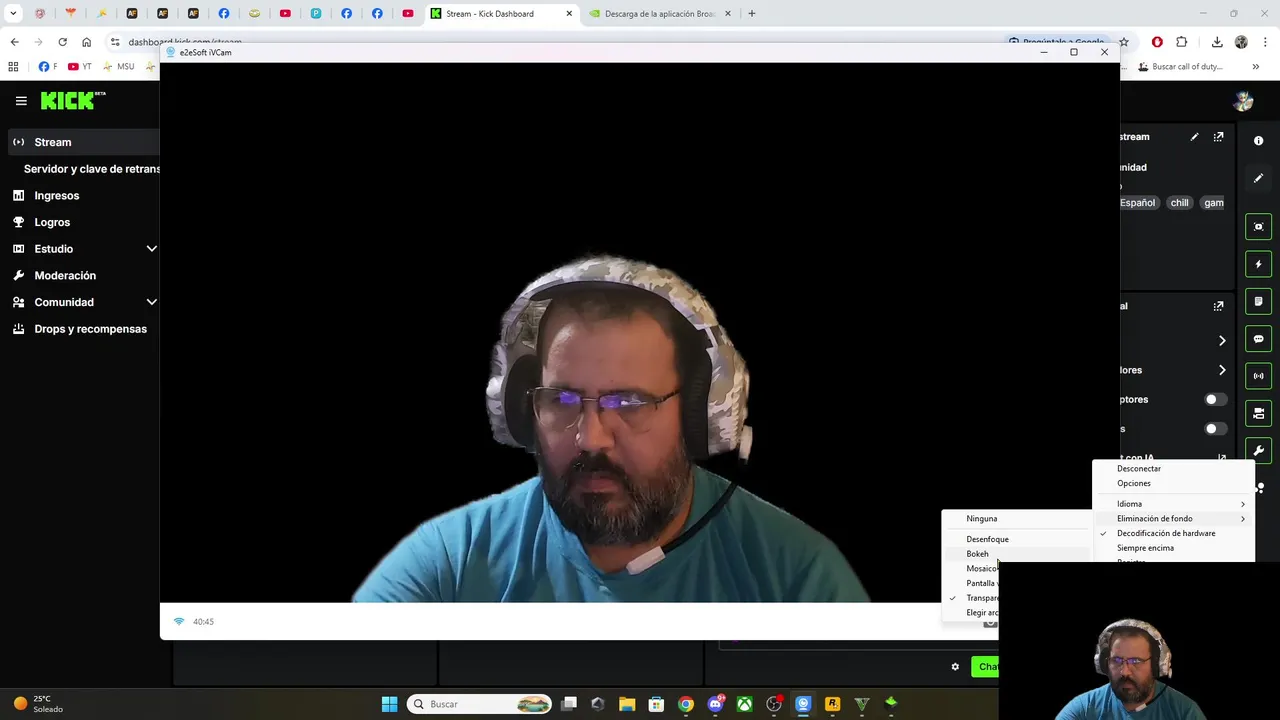Reload the browser page
This screenshot has height=720, width=1280.
62,42
